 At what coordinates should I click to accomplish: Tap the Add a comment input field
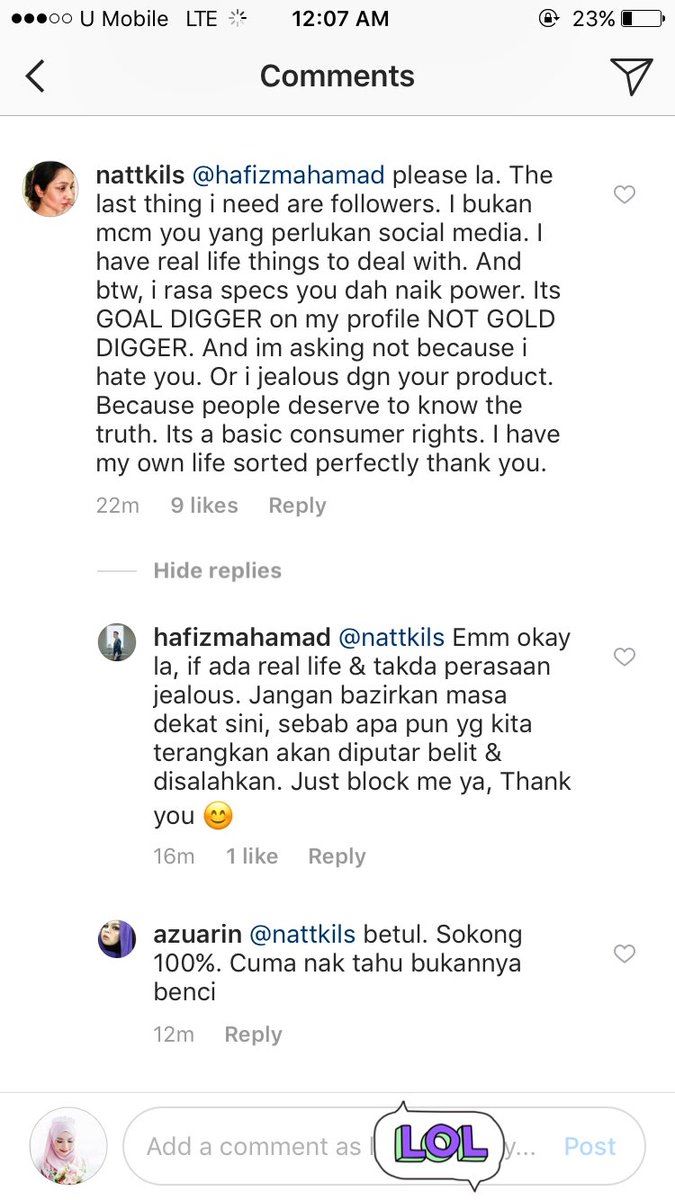(250, 1146)
